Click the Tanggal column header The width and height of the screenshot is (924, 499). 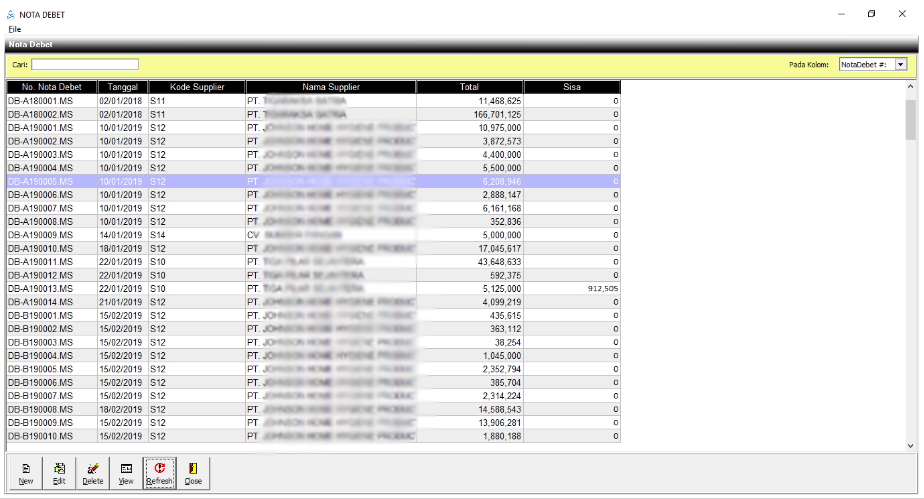coord(122,87)
